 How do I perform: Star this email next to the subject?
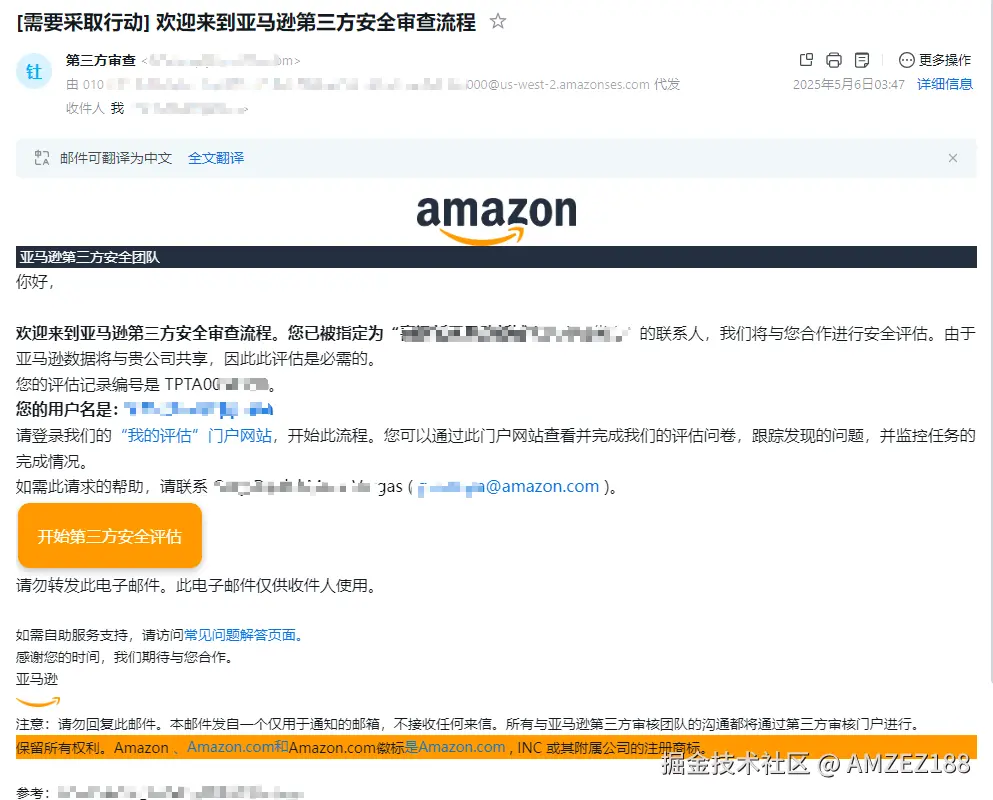(498, 22)
